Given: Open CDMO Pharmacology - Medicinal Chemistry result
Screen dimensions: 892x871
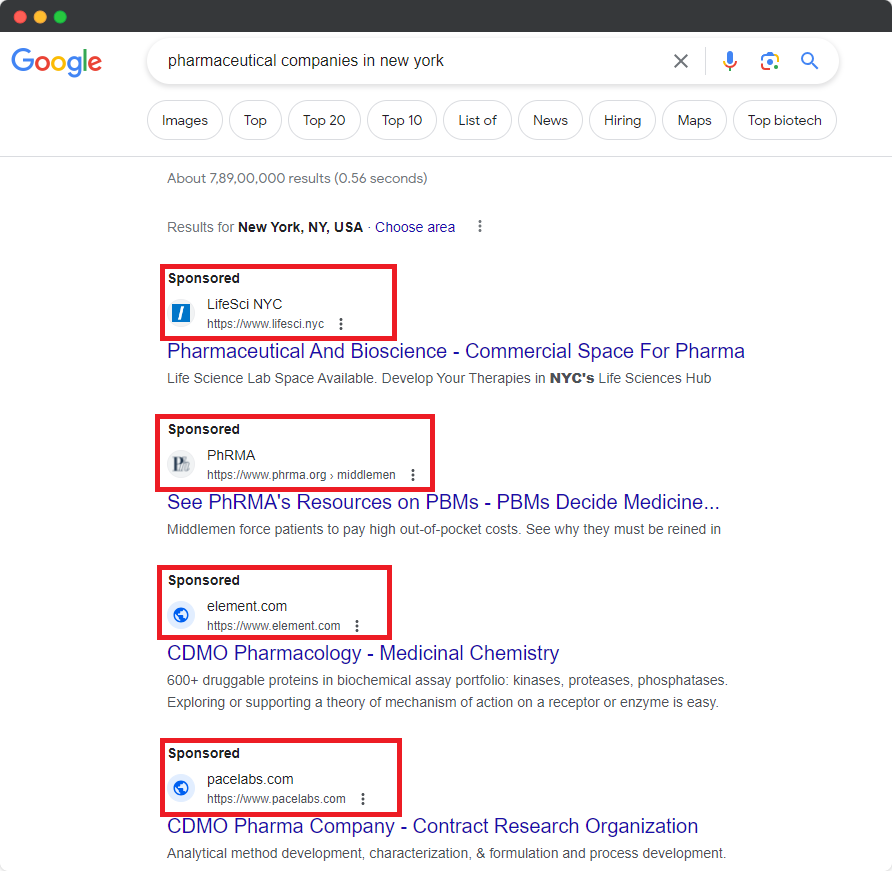Looking at the screenshot, I should tap(363, 653).
